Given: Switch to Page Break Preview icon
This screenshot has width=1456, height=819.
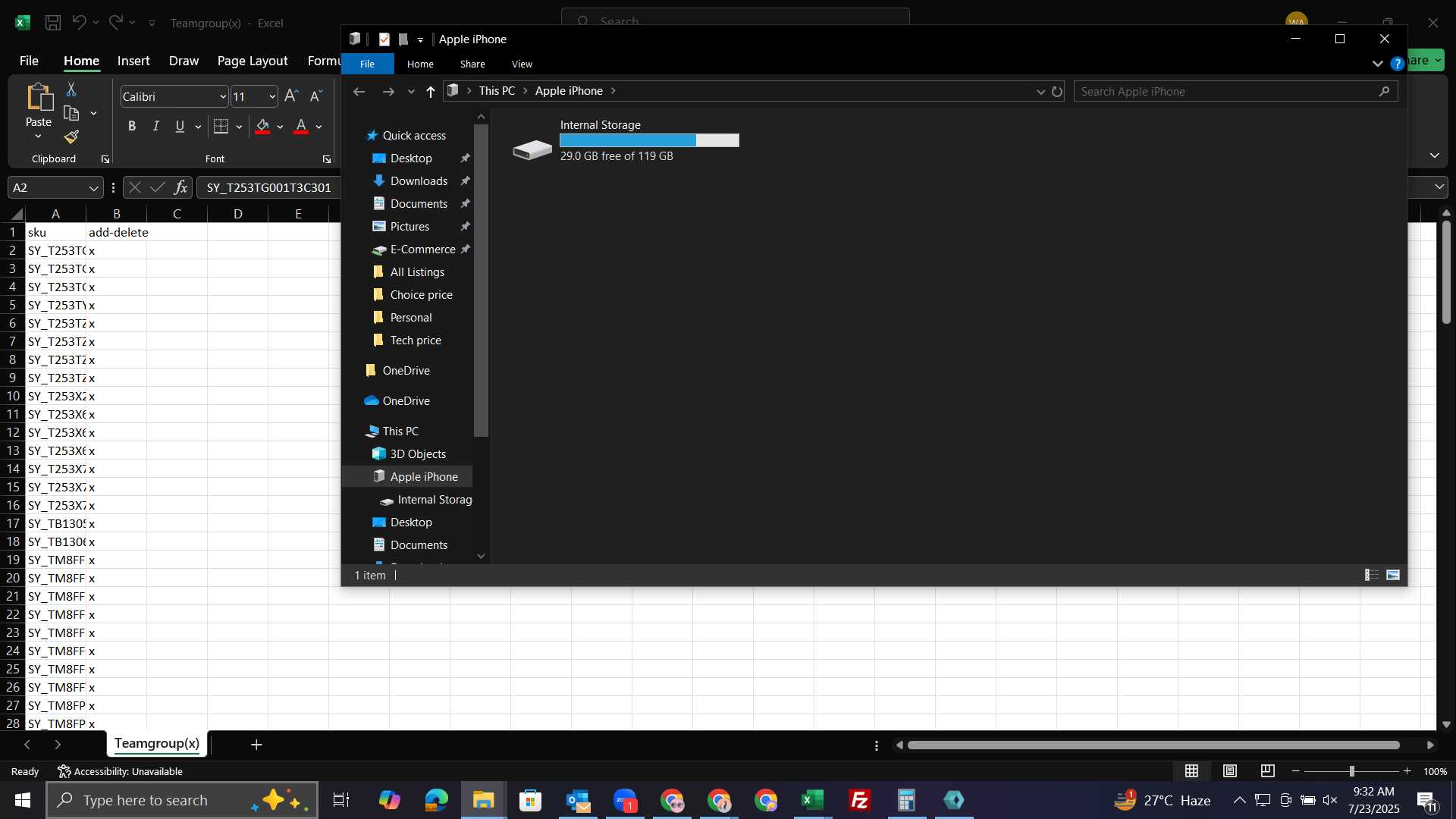Looking at the screenshot, I should click(x=1267, y=771).
